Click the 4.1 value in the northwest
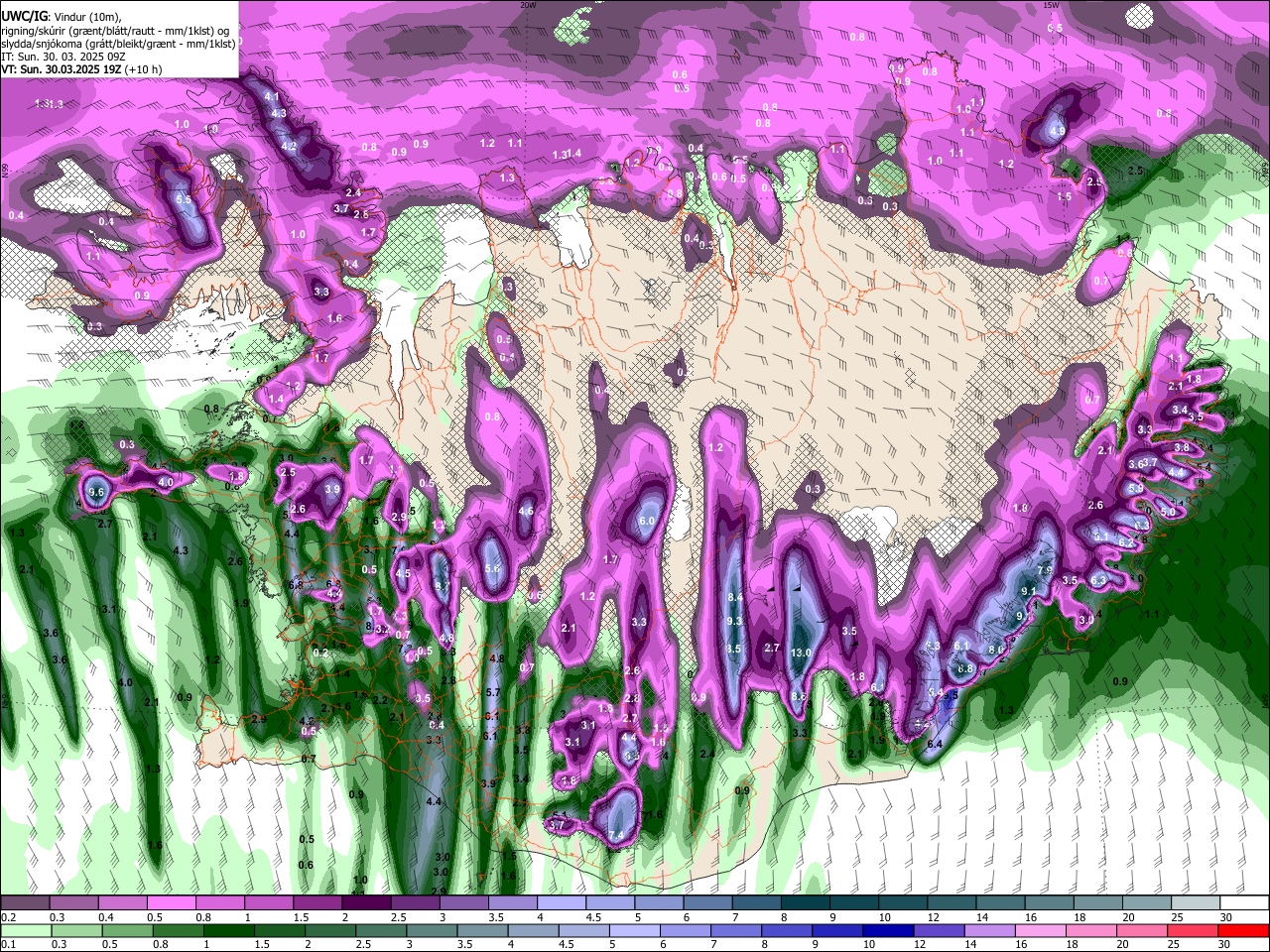The width and height of the screenshot is (1270, 952). coord(272,97)
